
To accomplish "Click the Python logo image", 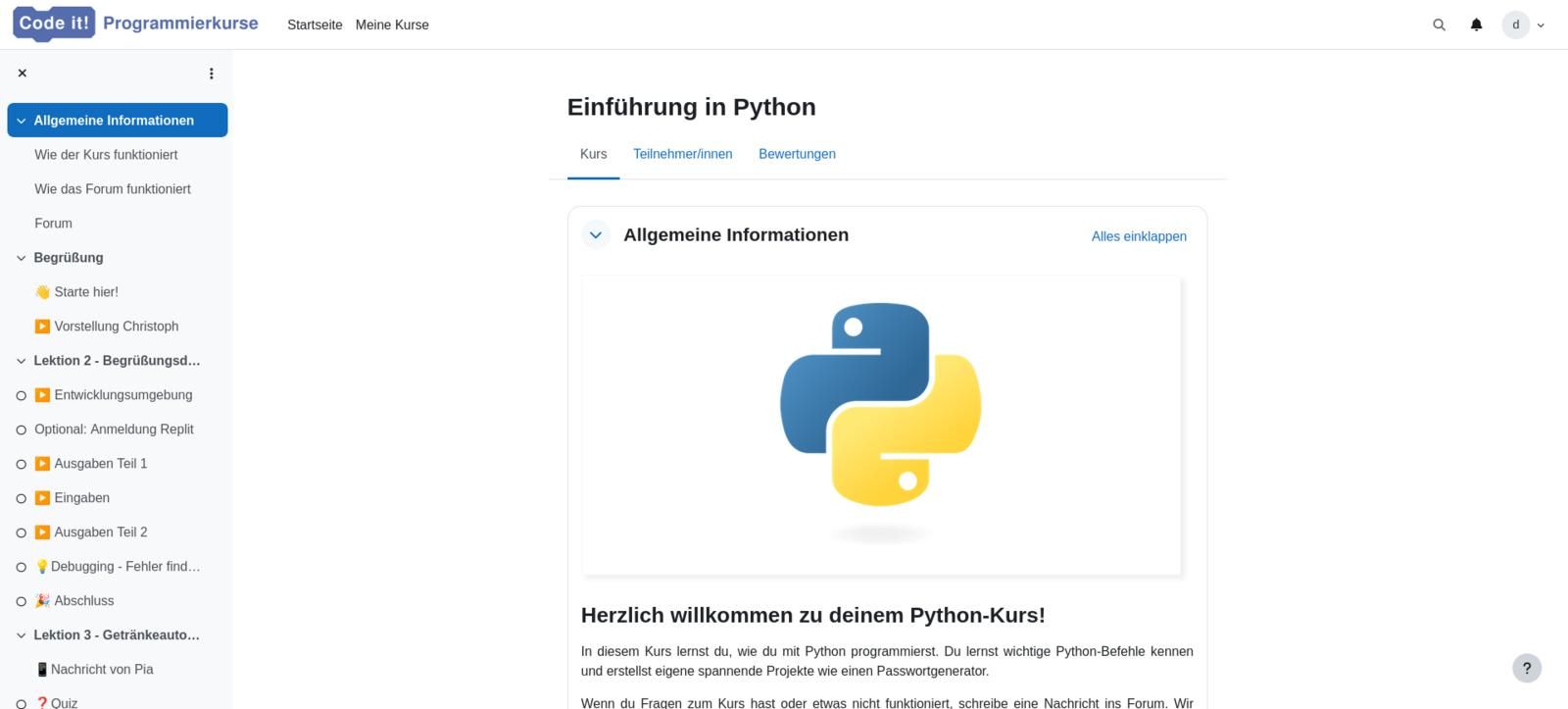I will 881,425.
